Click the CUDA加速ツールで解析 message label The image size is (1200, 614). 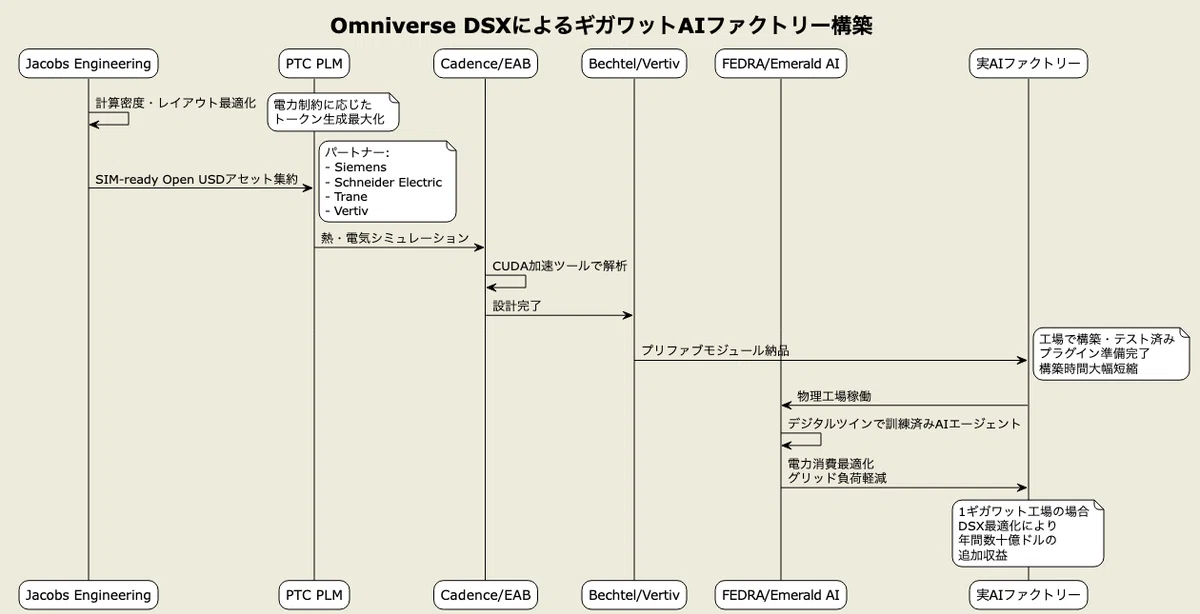tap(560, 265)
